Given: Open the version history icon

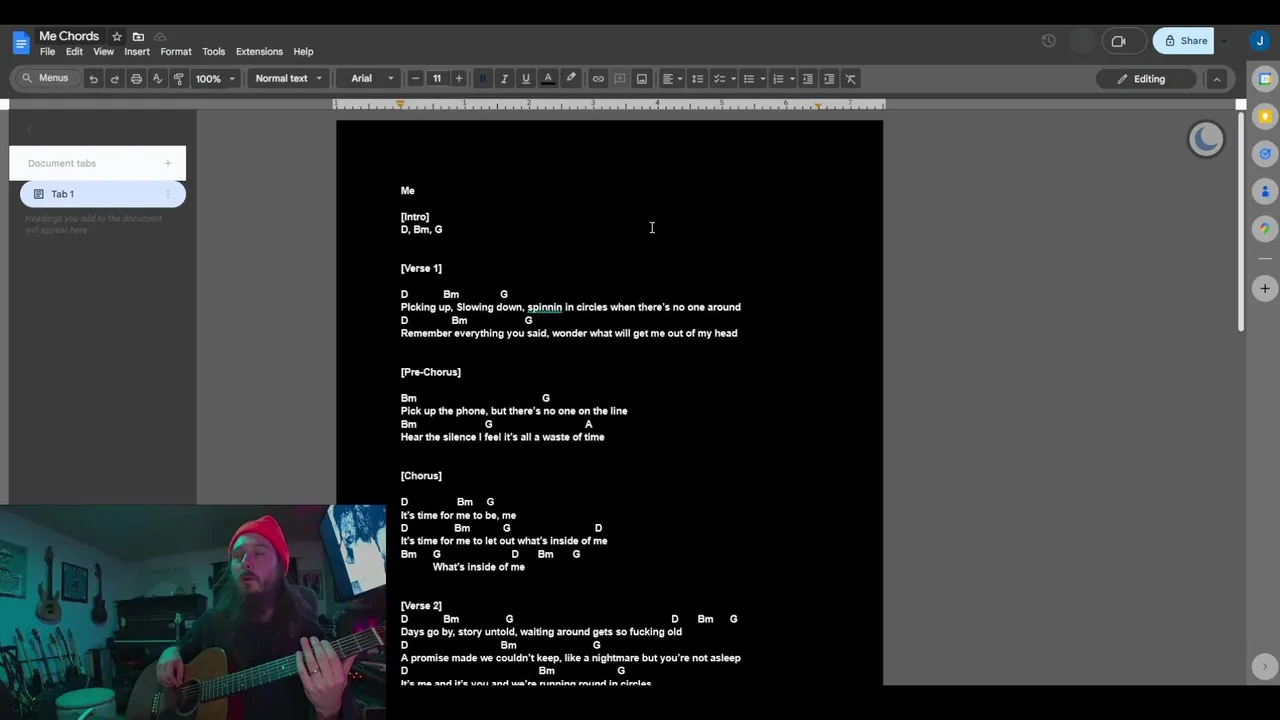Looking at the screenshot, I should tap(1048, 41).
